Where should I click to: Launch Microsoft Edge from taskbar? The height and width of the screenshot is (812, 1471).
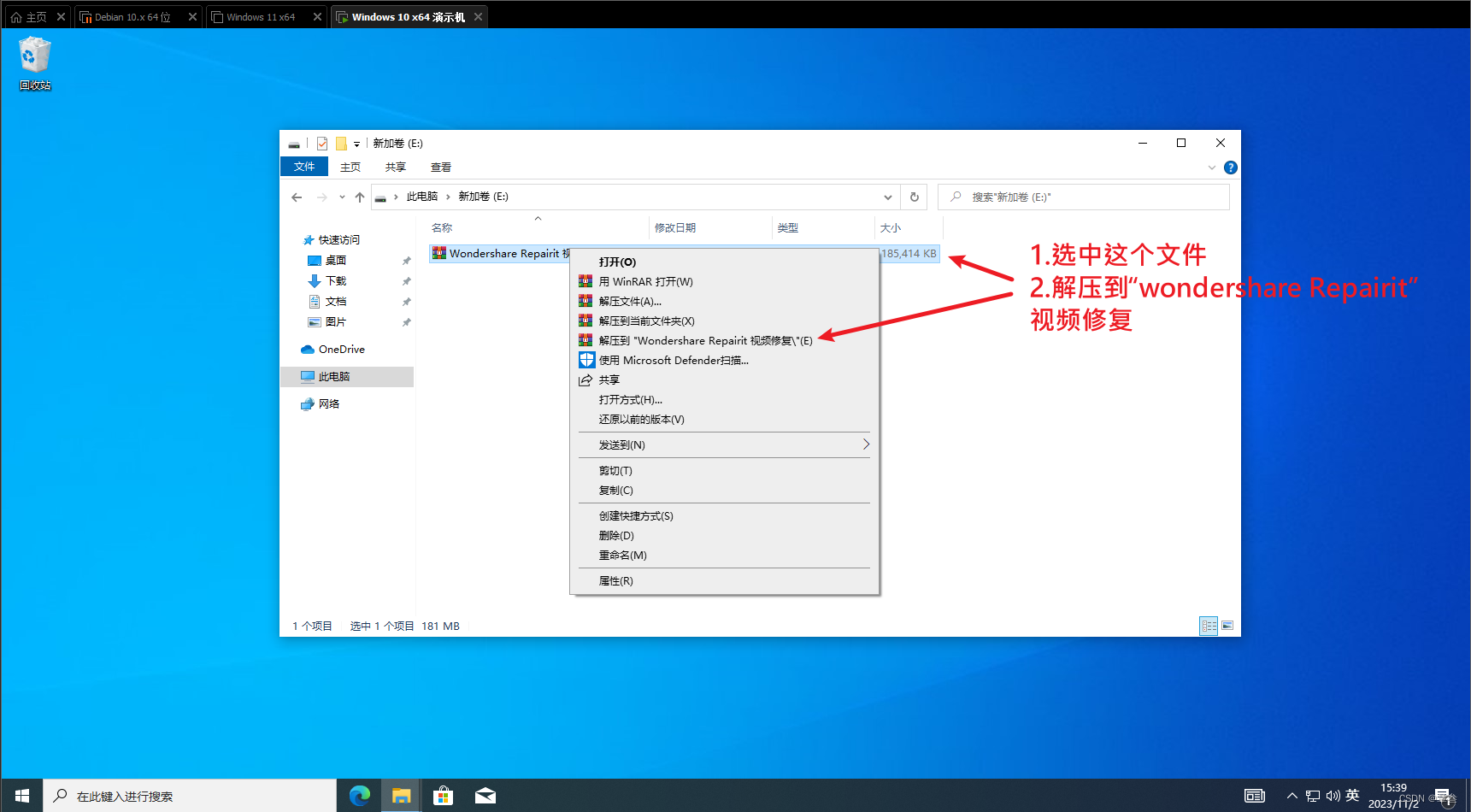360,796
